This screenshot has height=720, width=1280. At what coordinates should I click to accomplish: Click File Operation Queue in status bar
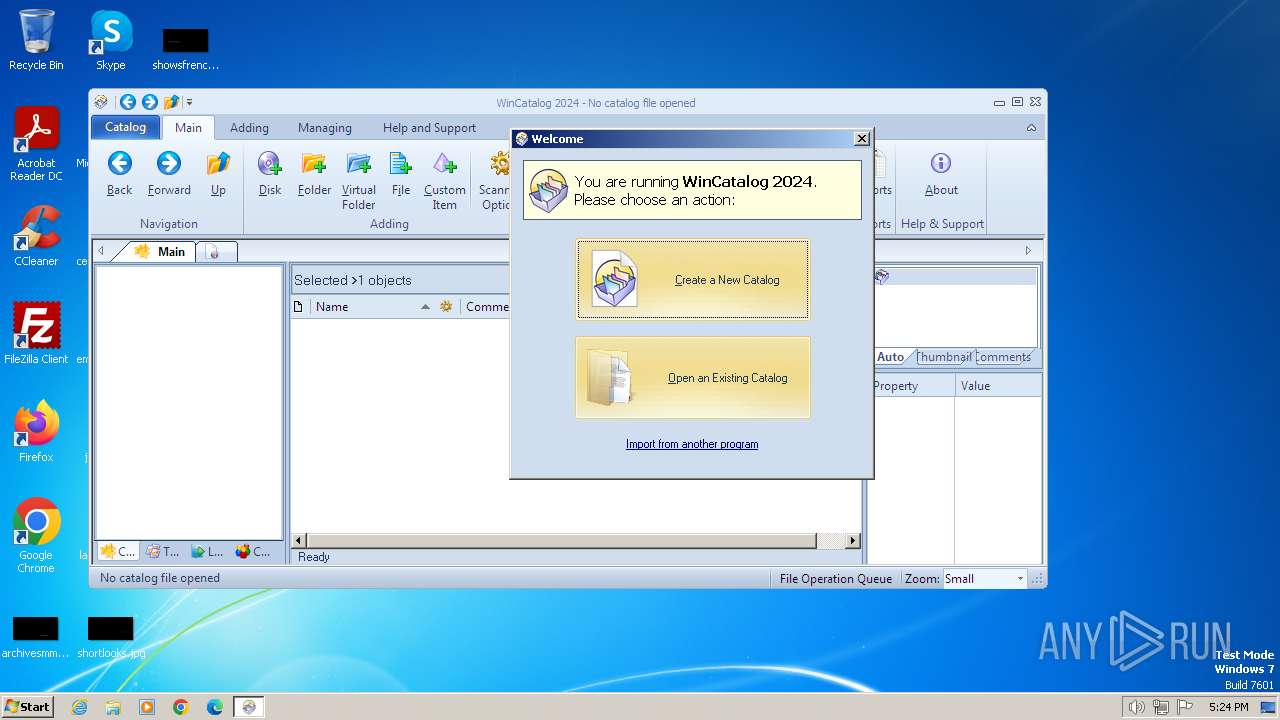836,578
